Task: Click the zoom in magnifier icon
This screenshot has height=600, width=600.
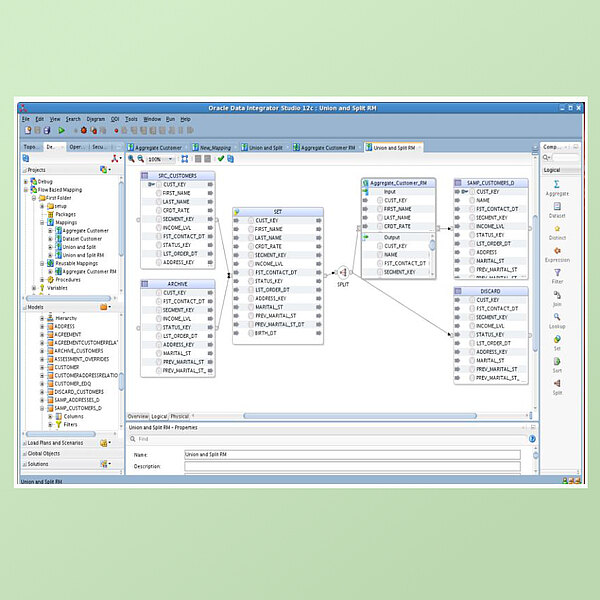Action: pos(131,158)
